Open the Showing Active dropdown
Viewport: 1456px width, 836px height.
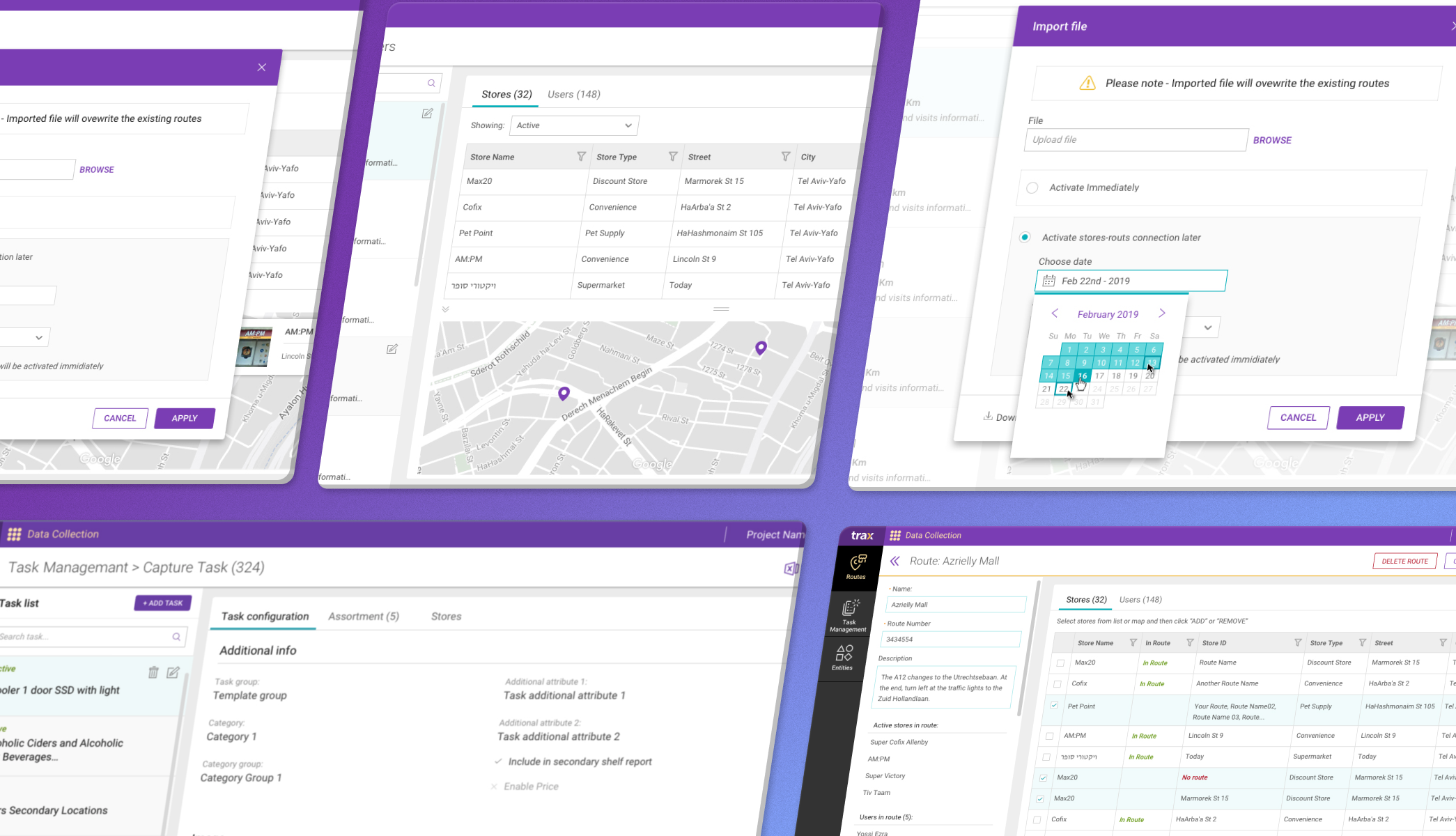tap(574, 125)
